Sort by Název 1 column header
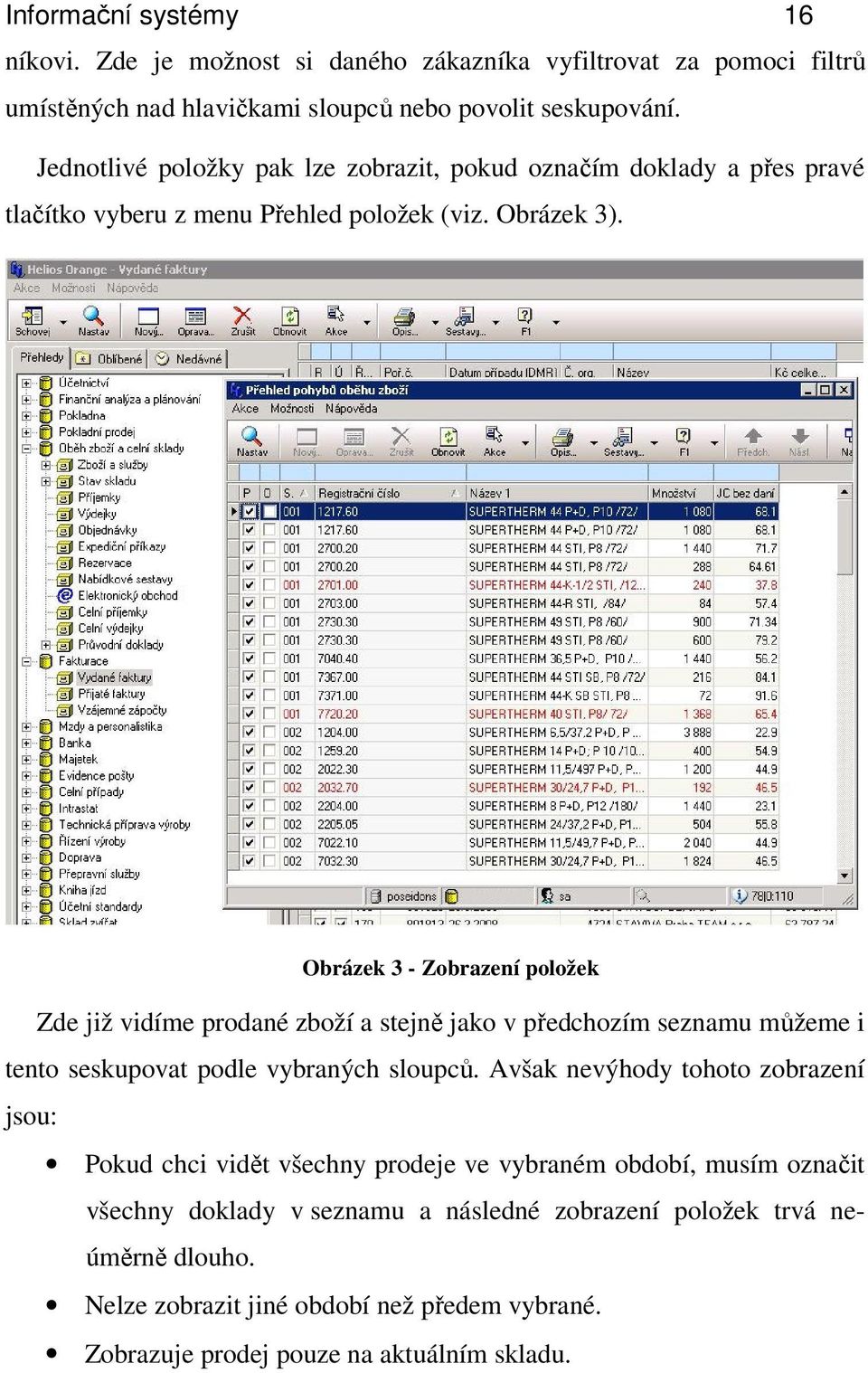Viewport: 868px width, 1373px height. 557,493
